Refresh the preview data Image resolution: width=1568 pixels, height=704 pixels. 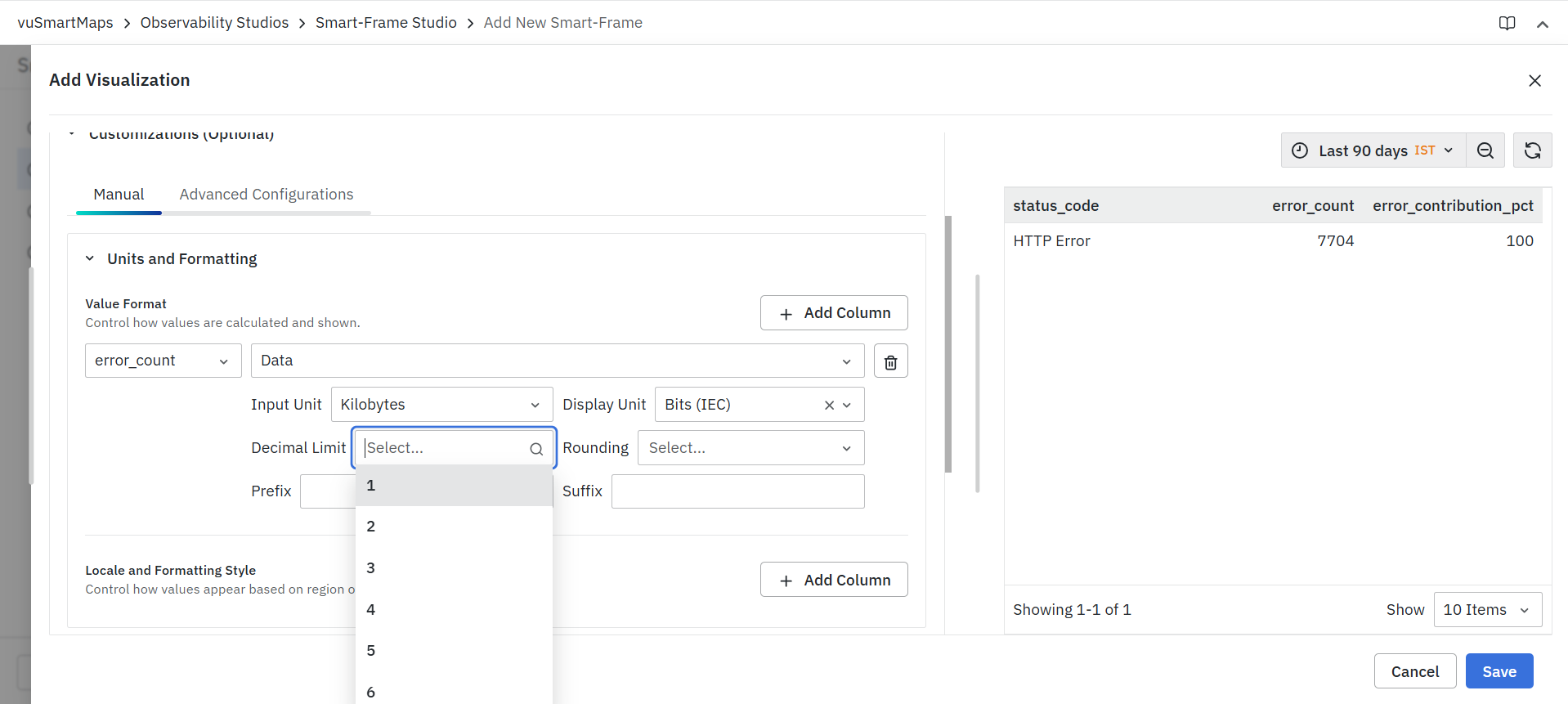1532,150
